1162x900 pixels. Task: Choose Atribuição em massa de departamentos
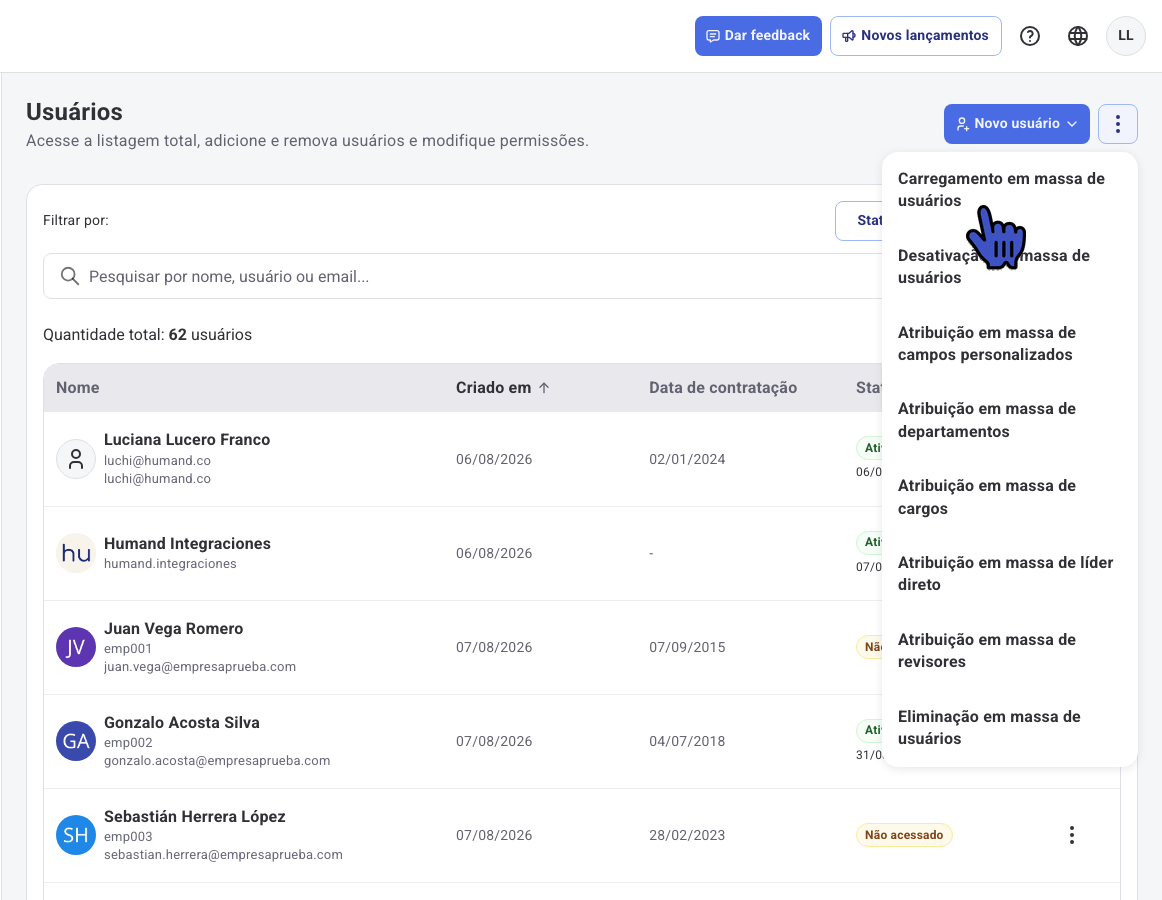1009,420
